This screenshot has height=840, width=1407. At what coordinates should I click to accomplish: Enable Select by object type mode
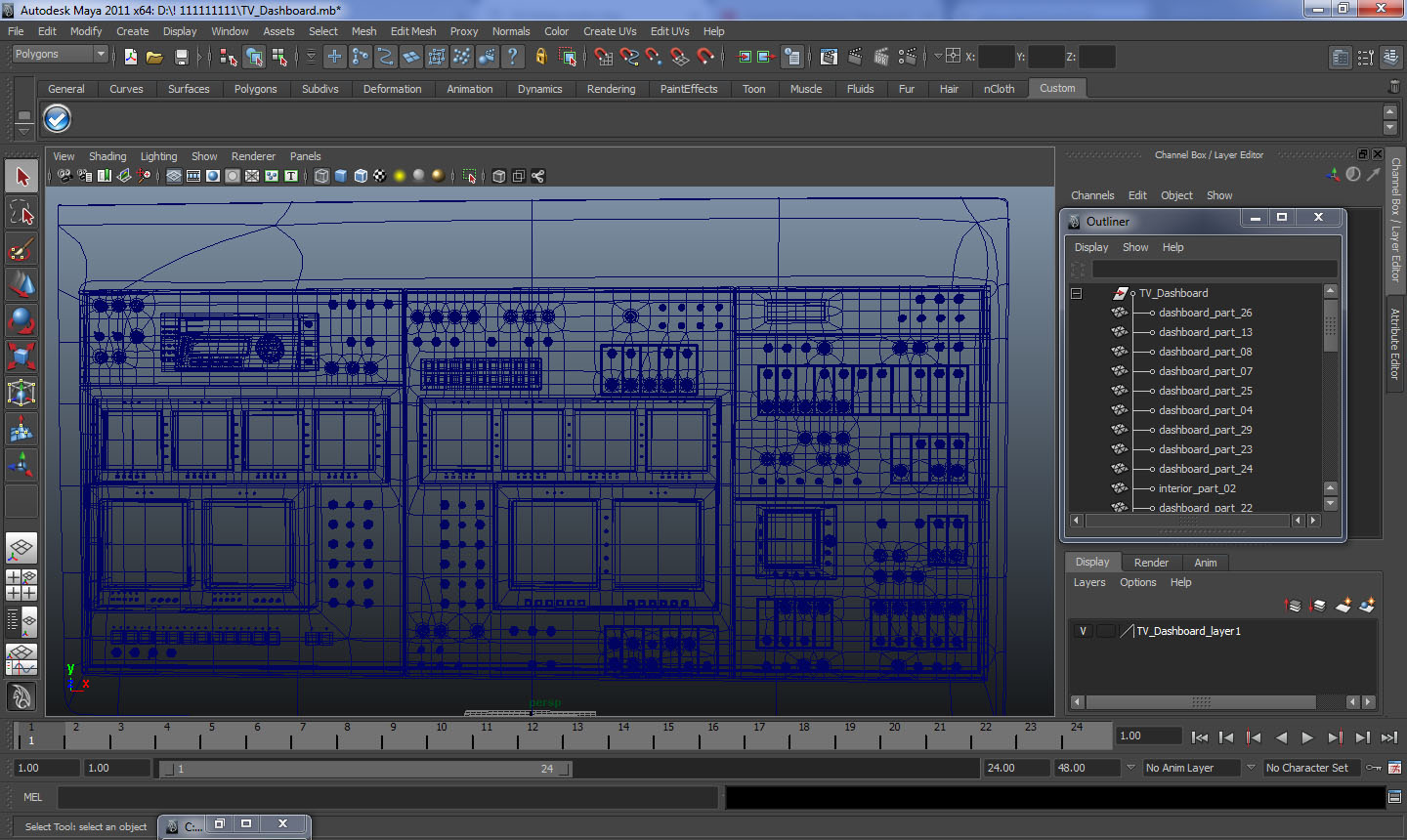point(254,57)
